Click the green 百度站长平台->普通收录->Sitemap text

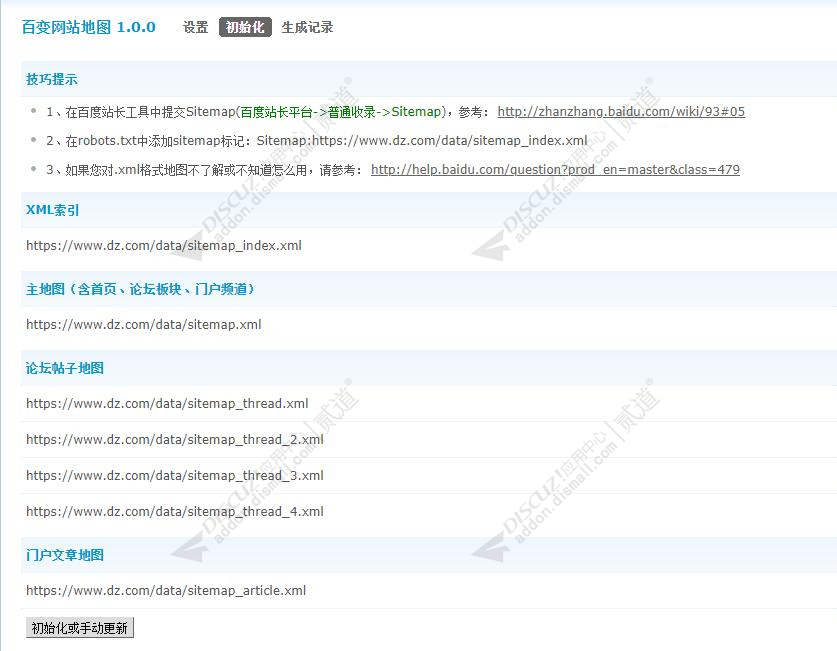(341, 112)
